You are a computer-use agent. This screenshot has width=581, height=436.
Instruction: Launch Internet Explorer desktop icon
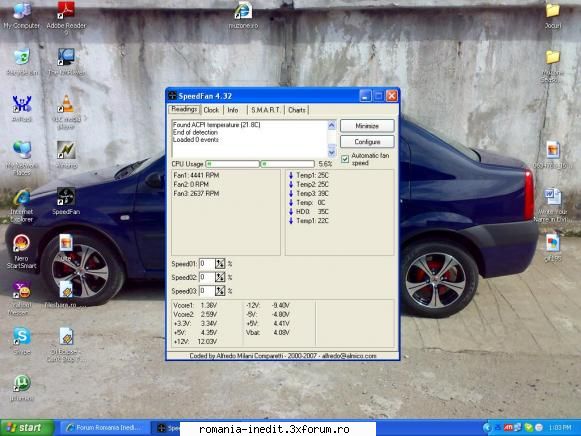21,206
